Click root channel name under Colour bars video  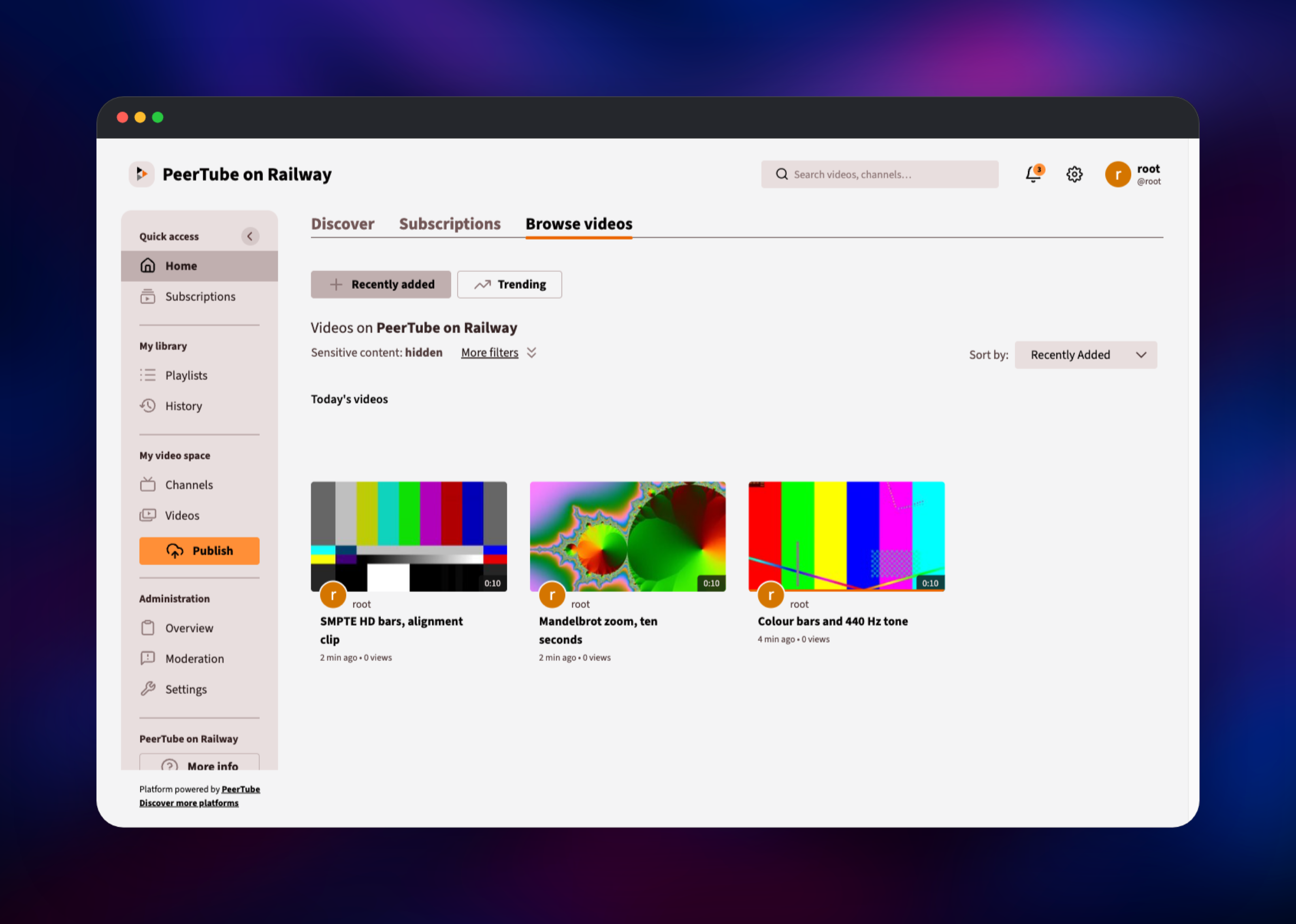tap(799, 604)
